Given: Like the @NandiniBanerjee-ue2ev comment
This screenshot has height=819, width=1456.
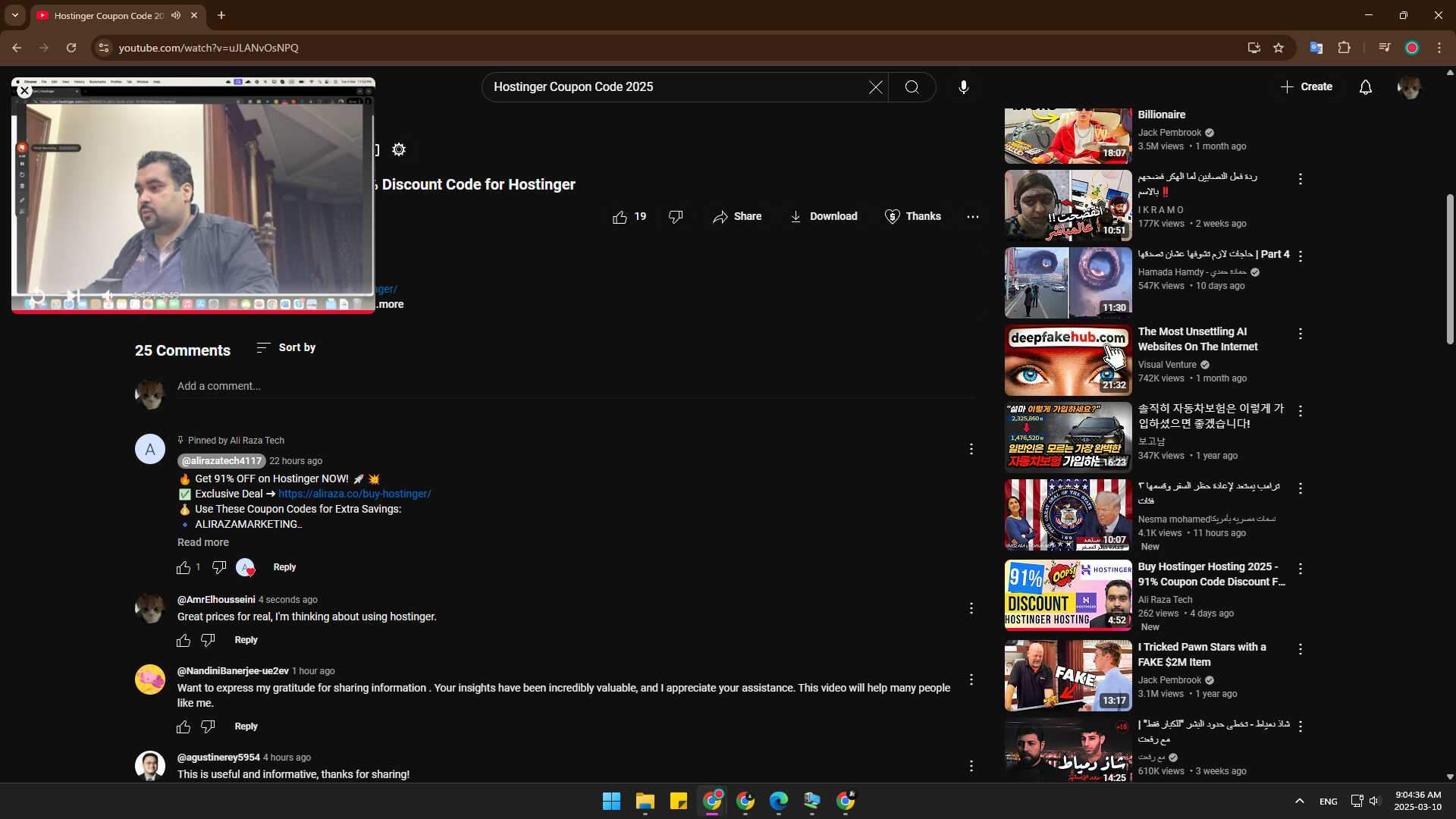Looking at the screenshot, I should point(184,727).
